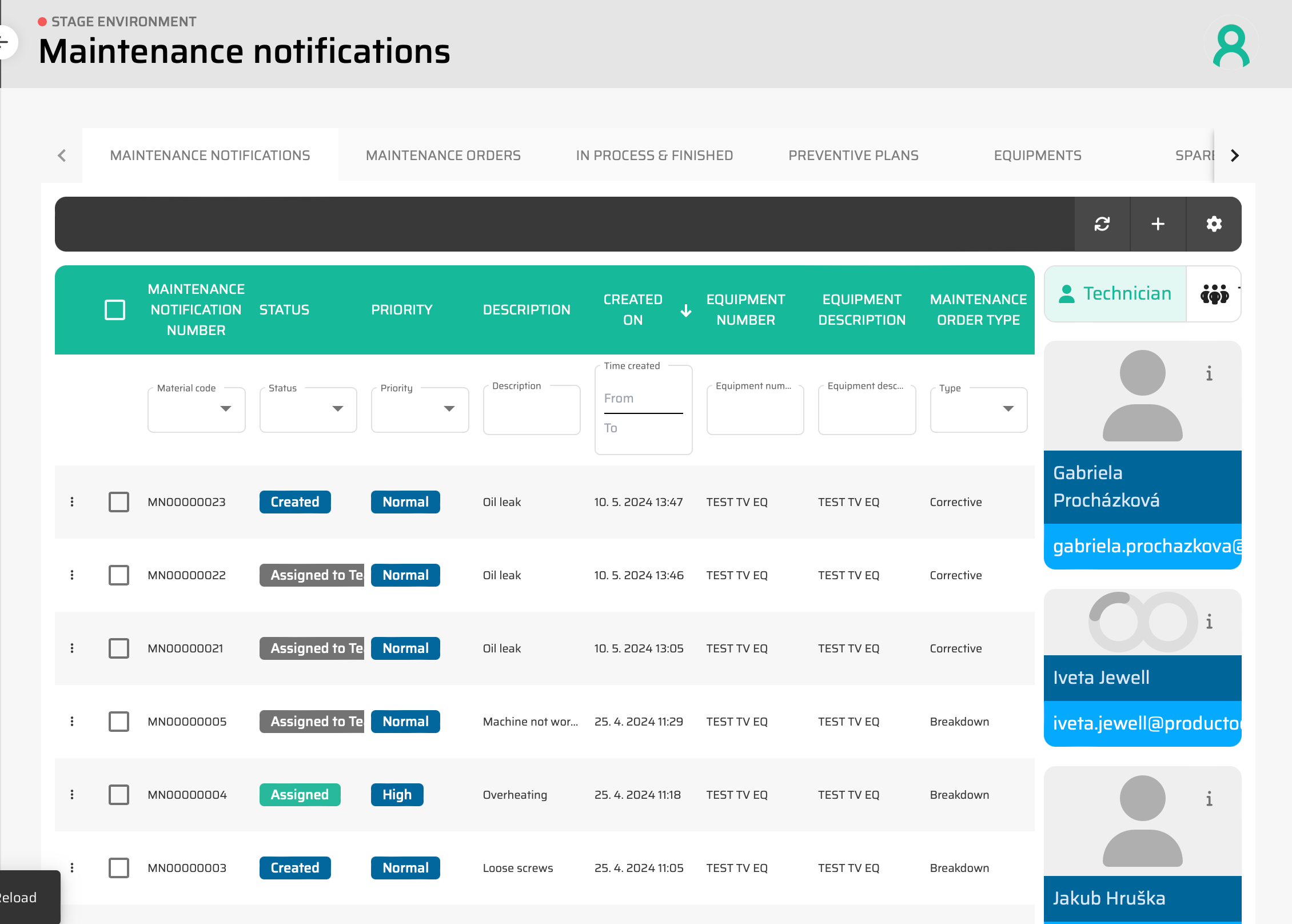Select the checkbox for row MN00000022
The height and width of the screenshot is (924, 1292).
[x=119, y=575]
